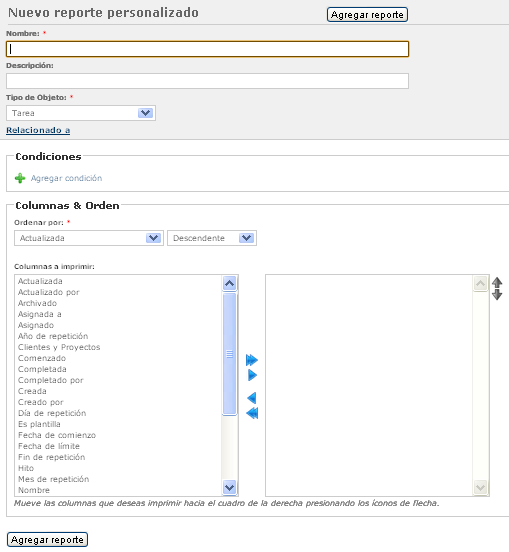Select 'Clientes y Proyectos' in columns list
The image size is (509, 552).
click(x=59, y=347)
